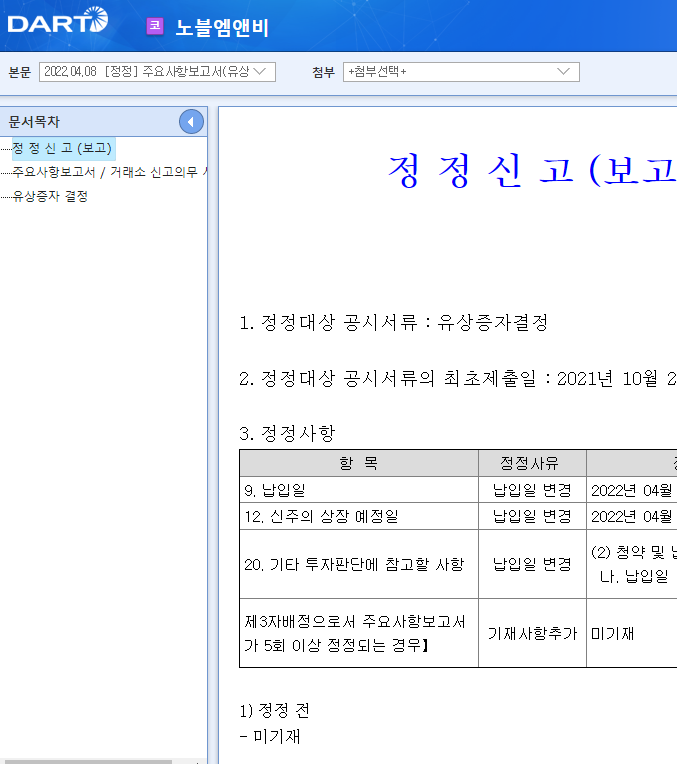Open the 첨부 attachment selection dropdown
Viewport: 677px width, 764px height.
coord(461,72)
